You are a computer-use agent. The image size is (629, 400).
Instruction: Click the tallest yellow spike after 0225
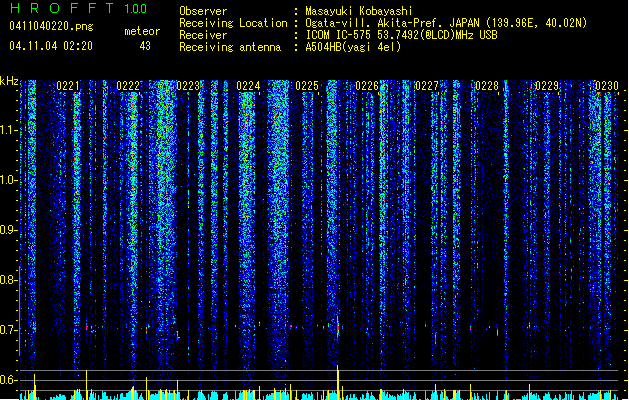(338, 382)
